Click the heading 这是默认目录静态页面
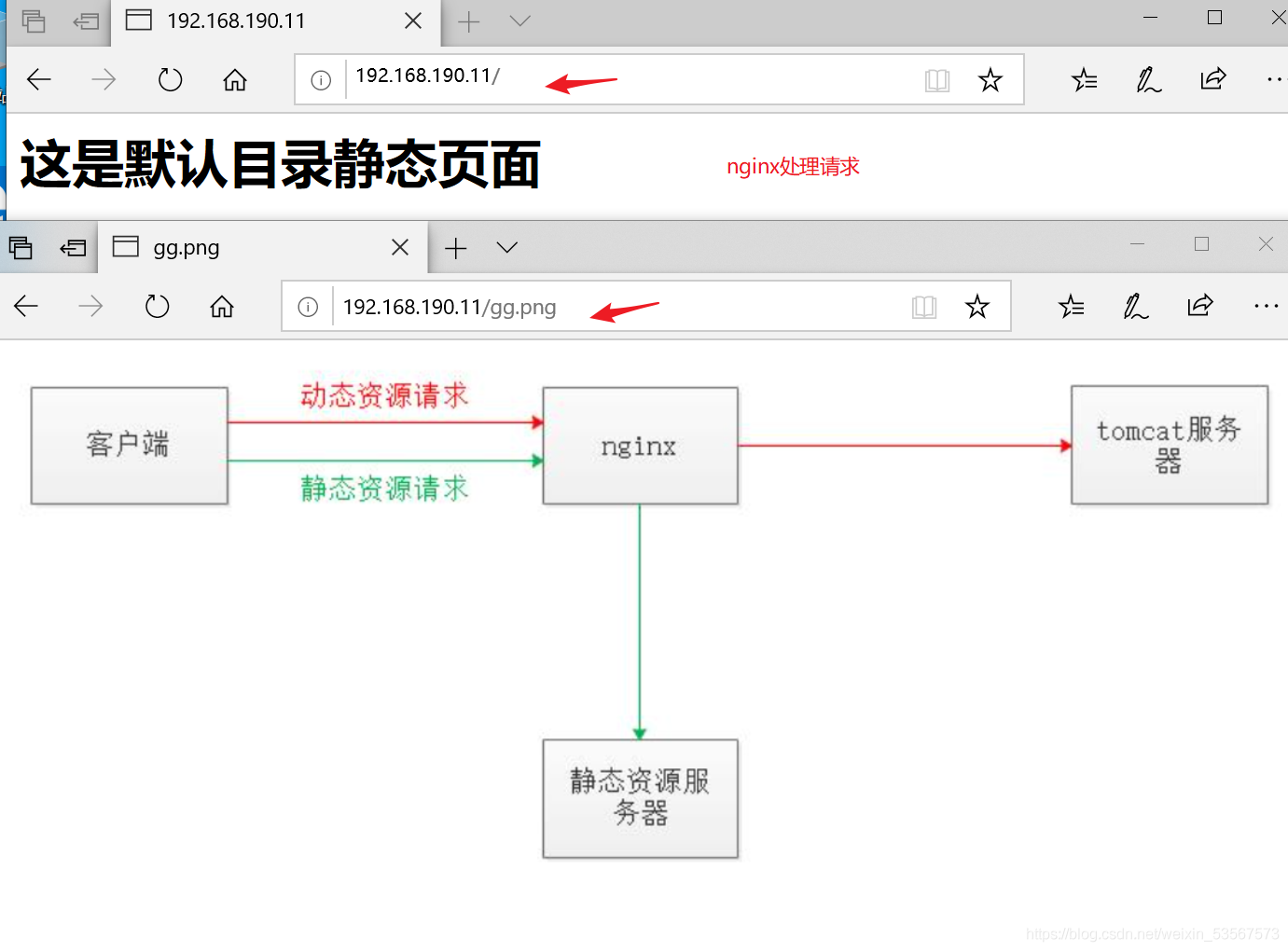The height and width of the screenshot is (951, 1288). (281, 165)
